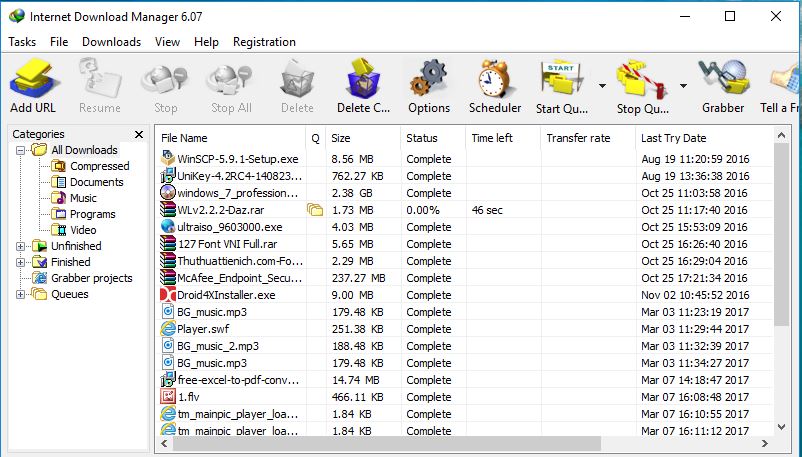Select the Music category folder
Viewport: 802px width, 457px height.
(x=83, y=198)
